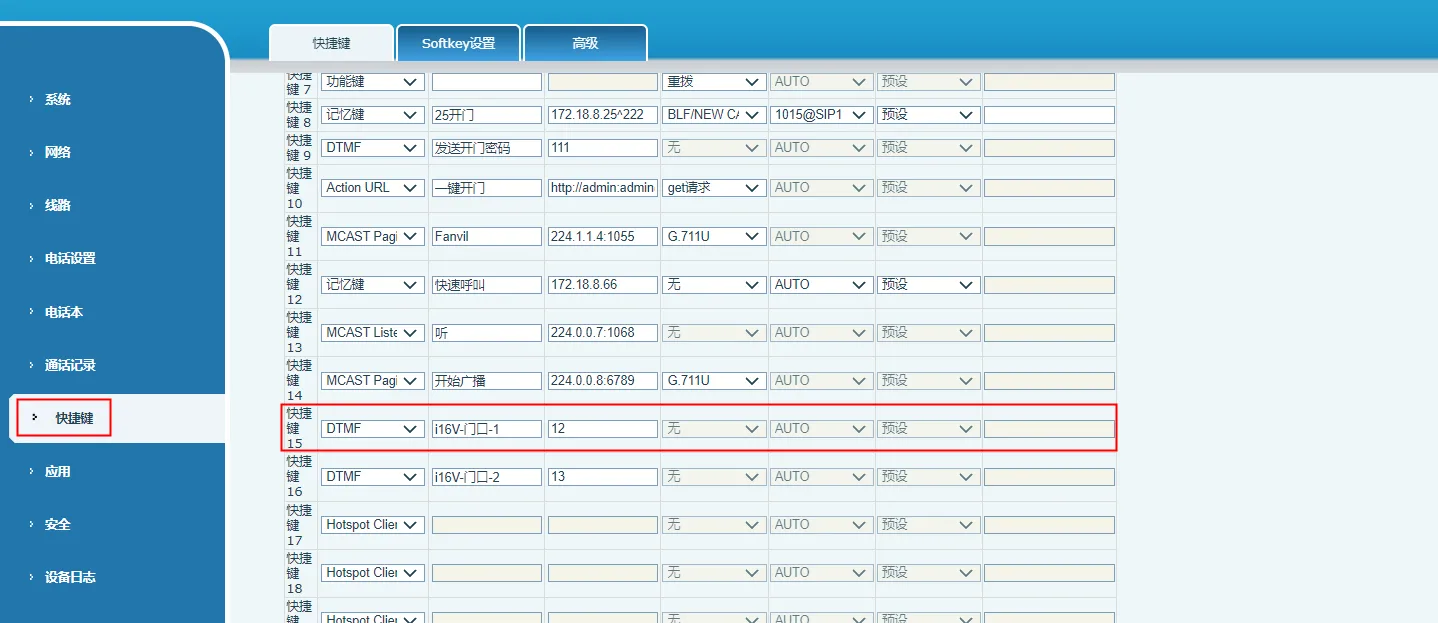Open Action URL type dropdown for key 10
1438x623 pixels.
pyautogui.click(x=372, y=188)
